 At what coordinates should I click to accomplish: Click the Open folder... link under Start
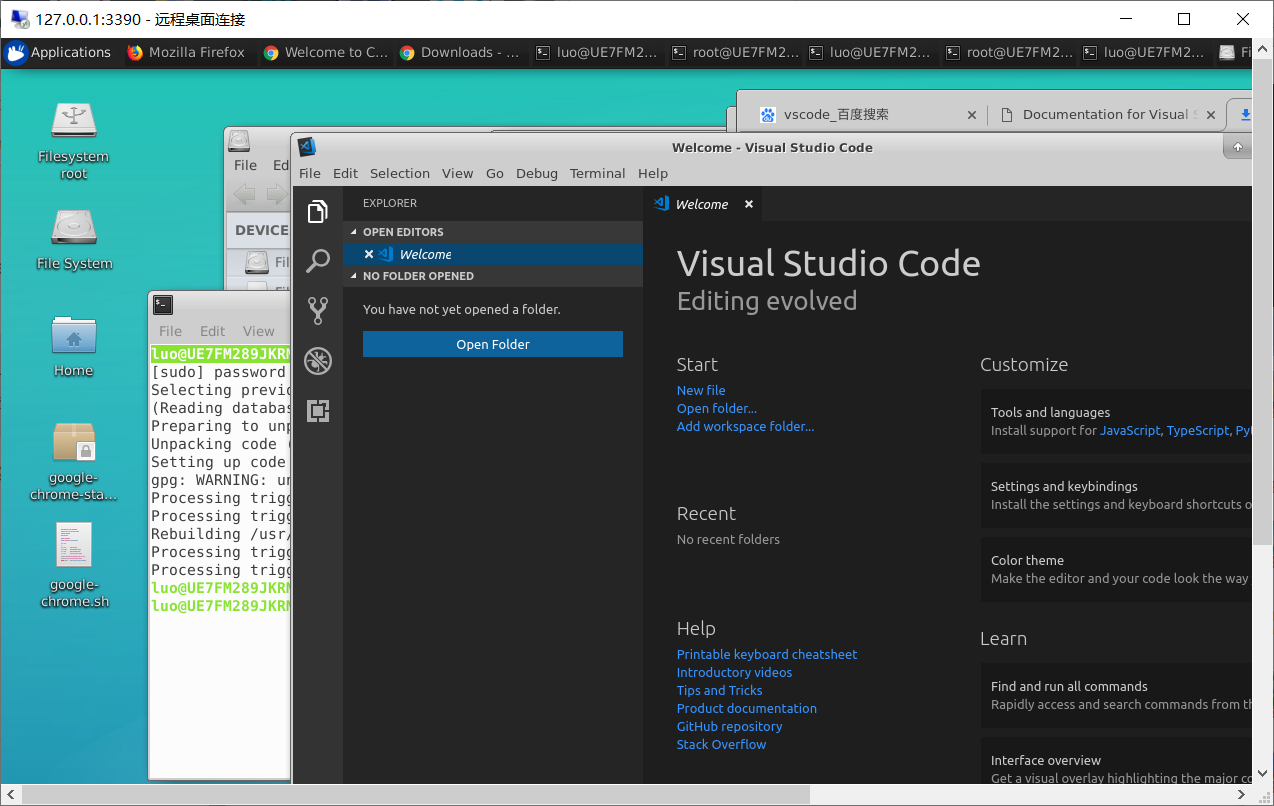coord(717,408)
